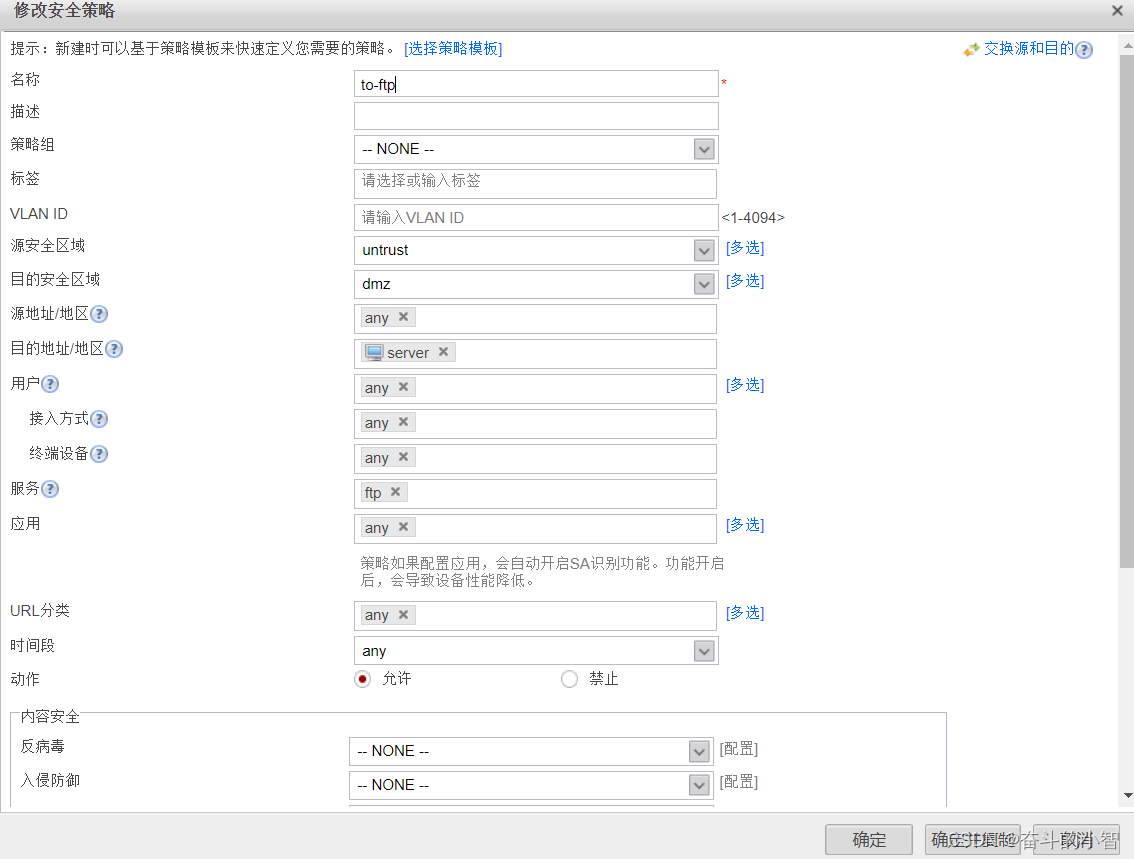Select 允许 action radio button
1134x859 pixels.
362,679
